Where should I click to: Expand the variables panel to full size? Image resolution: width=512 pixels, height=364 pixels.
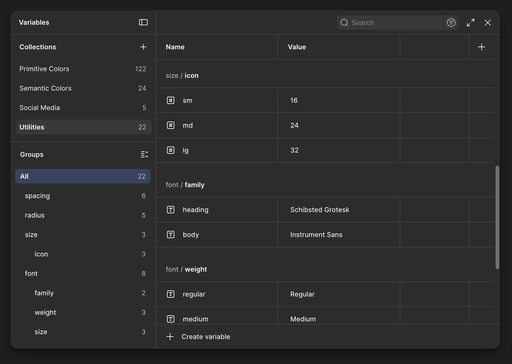click(471, 23)
